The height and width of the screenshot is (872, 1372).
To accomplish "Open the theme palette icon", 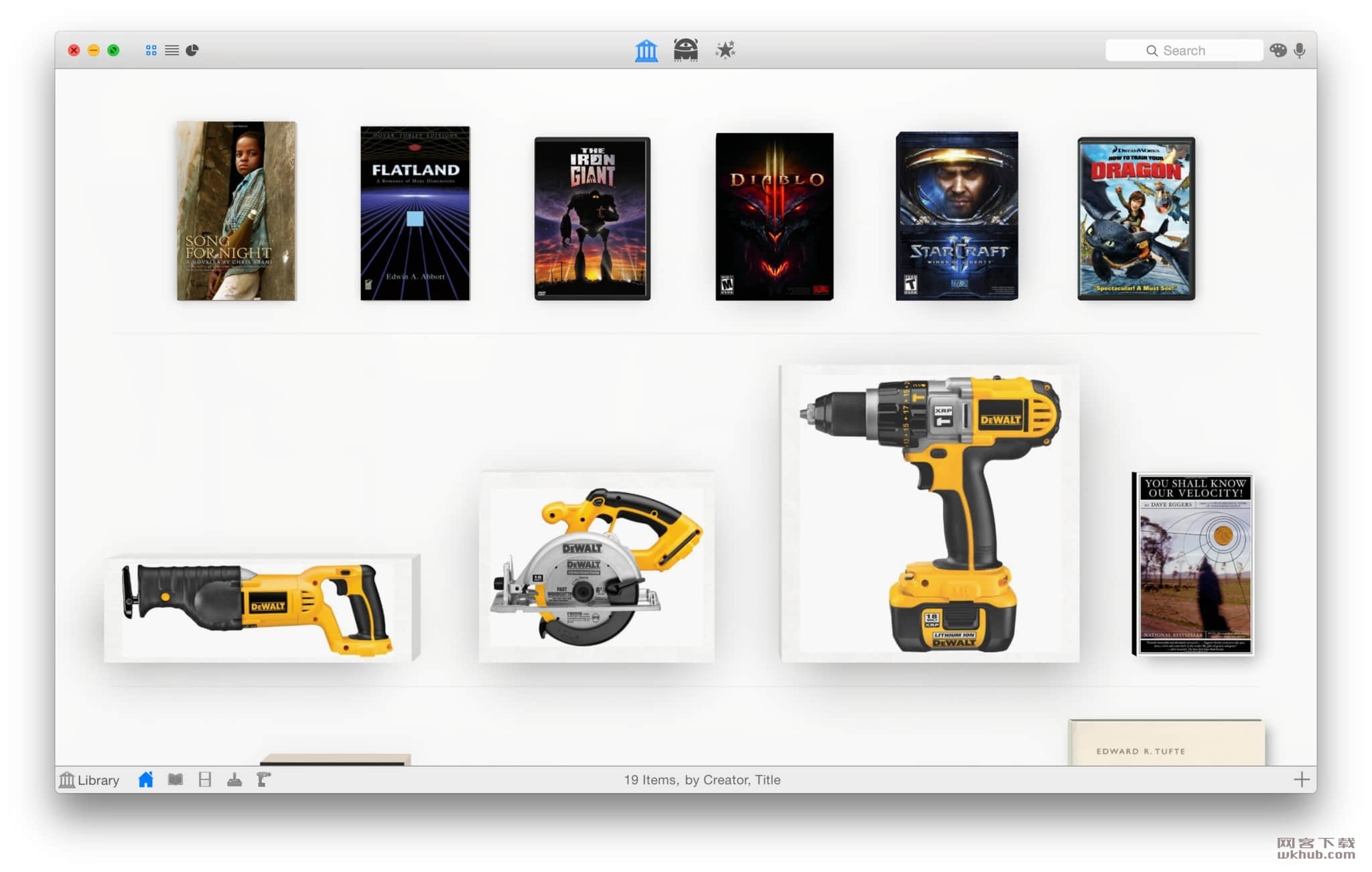I will point(1278,50).
